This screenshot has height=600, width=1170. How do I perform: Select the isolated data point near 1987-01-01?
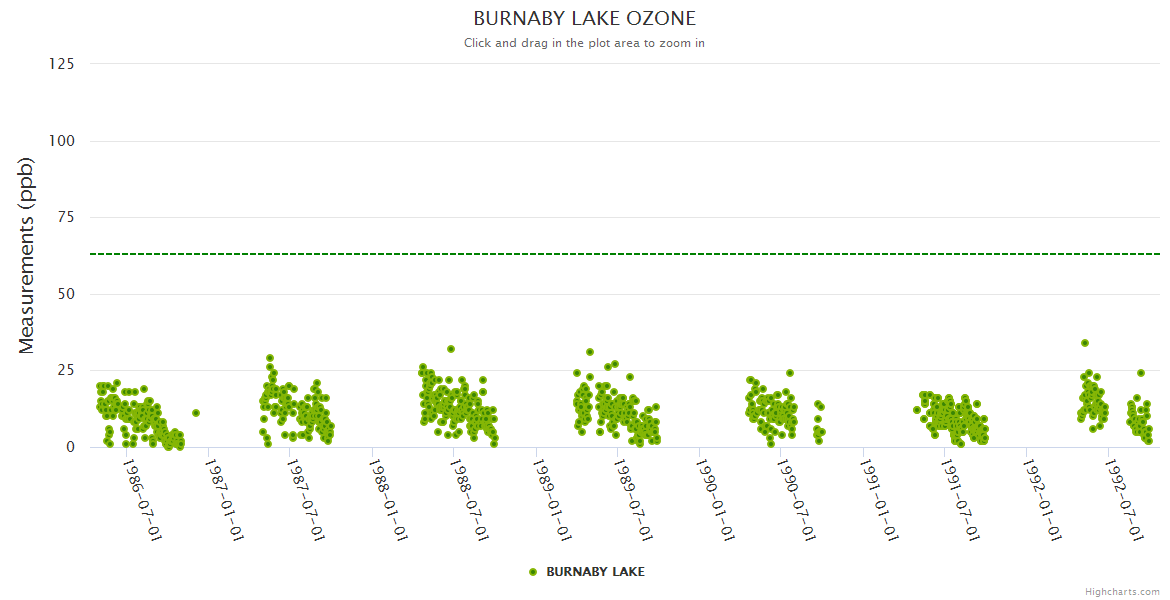196,413
